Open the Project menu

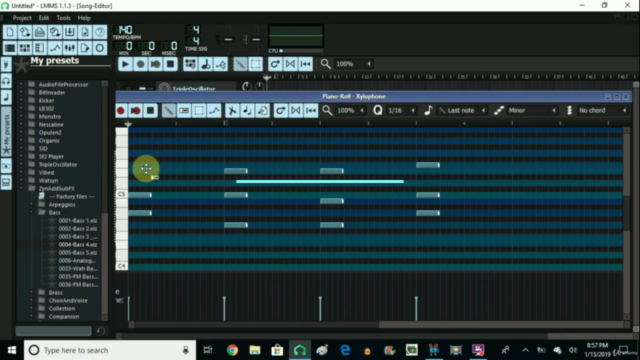coord(22,18)
